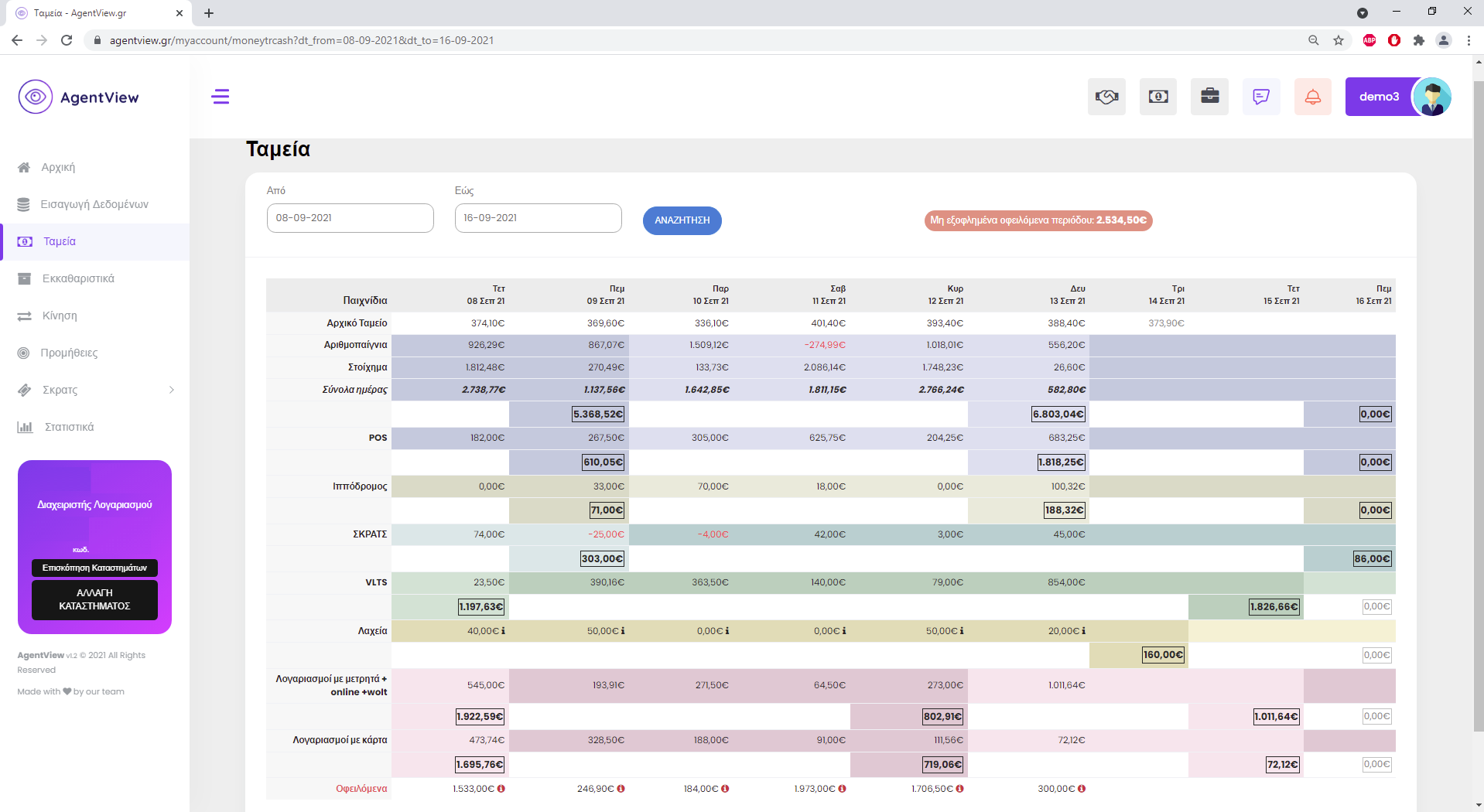
Task: Open Στατιστικά from the sidebar
Action: click(x=69, y=427)
